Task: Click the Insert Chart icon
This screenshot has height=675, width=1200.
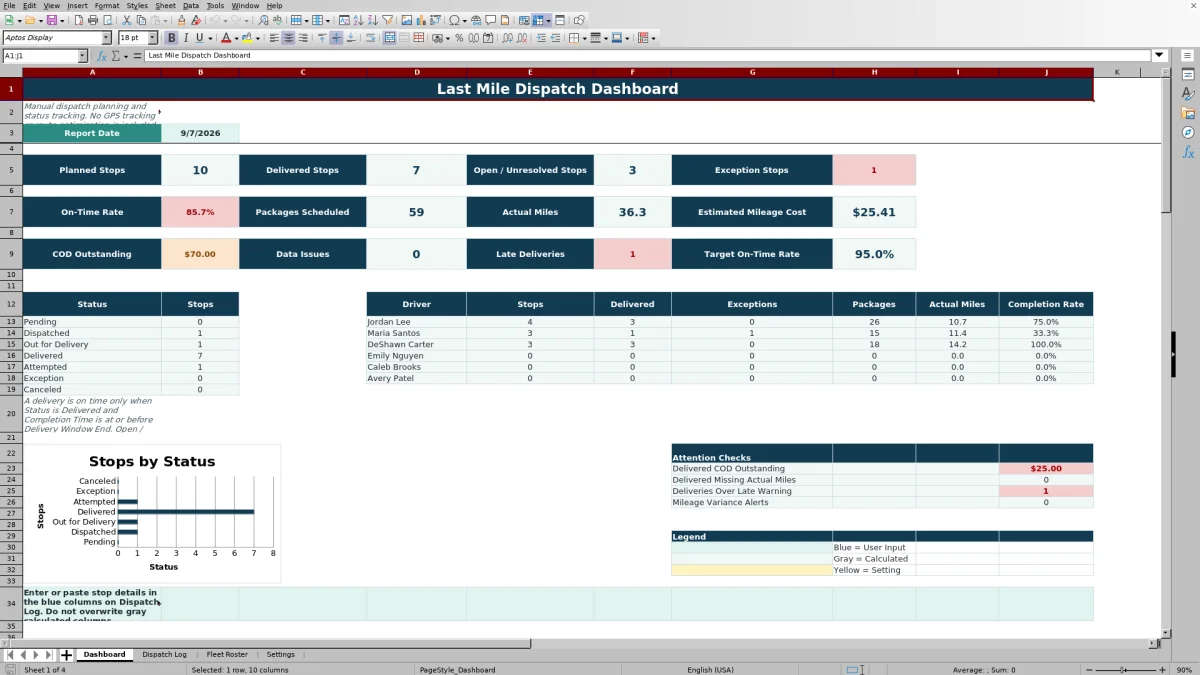Action: [420, 20]
